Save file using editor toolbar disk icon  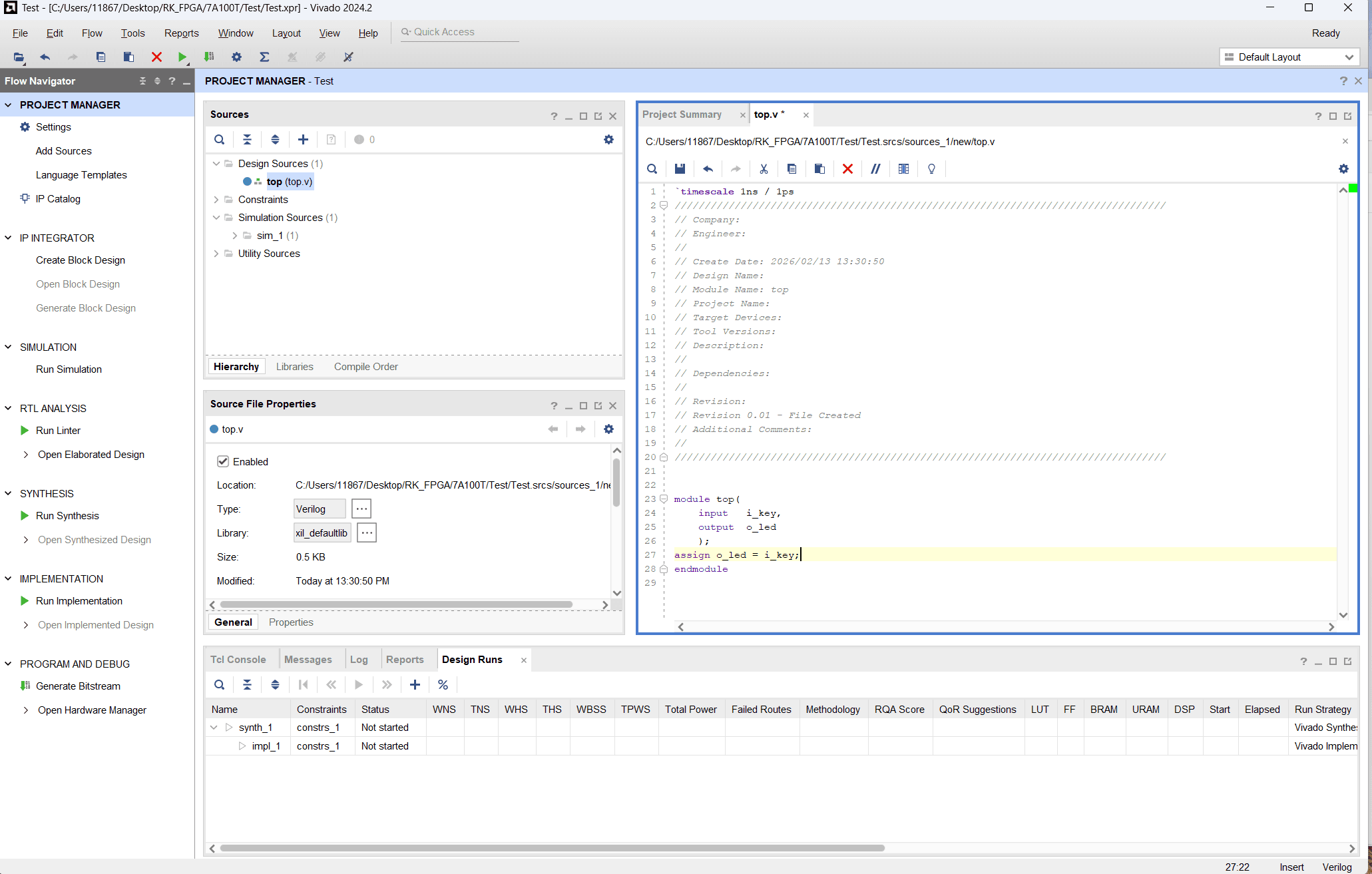pyautogui.click(x=680, y=169)
